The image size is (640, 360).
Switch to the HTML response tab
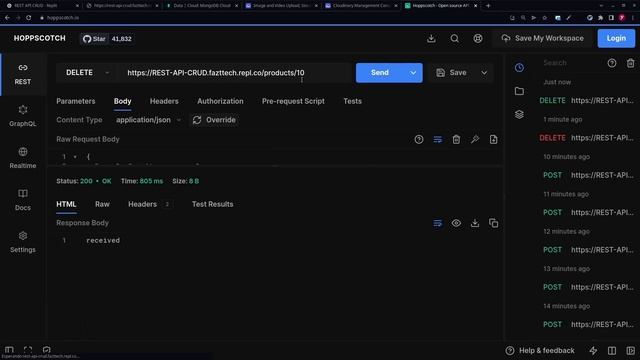66,204
